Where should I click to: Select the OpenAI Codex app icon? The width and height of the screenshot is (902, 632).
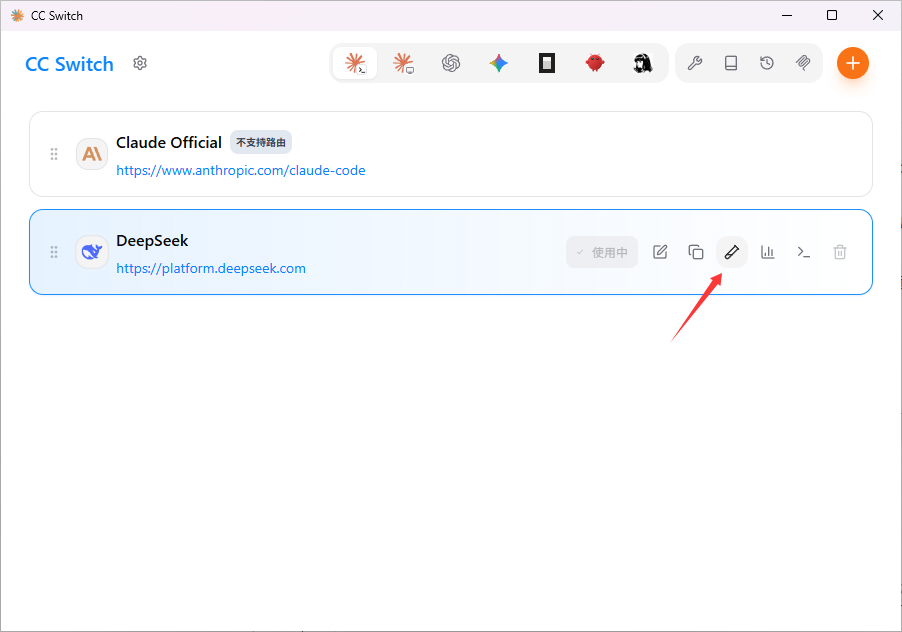(451, 63)
